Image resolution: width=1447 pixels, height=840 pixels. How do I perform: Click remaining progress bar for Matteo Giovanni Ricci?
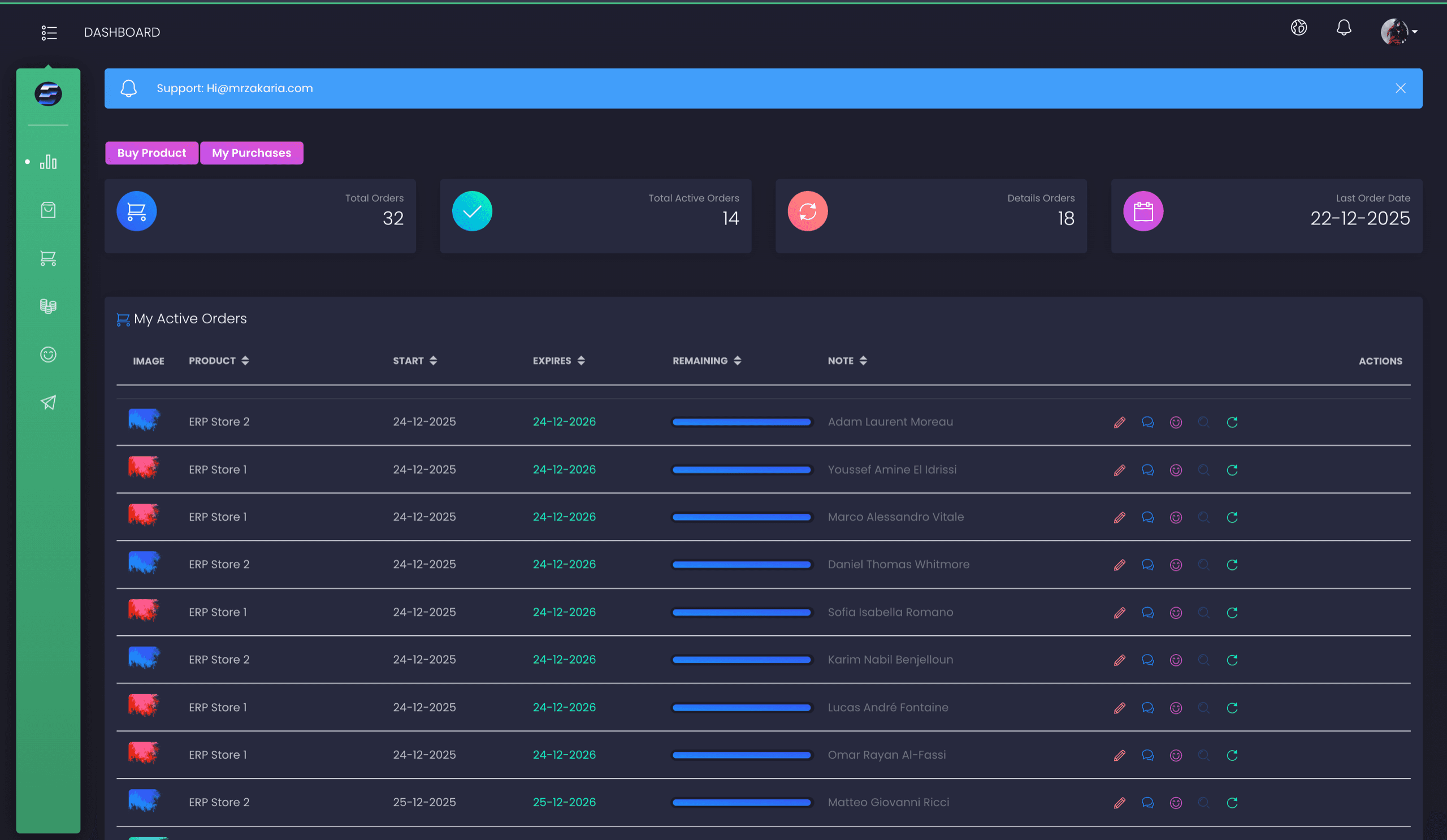point(742,803)
